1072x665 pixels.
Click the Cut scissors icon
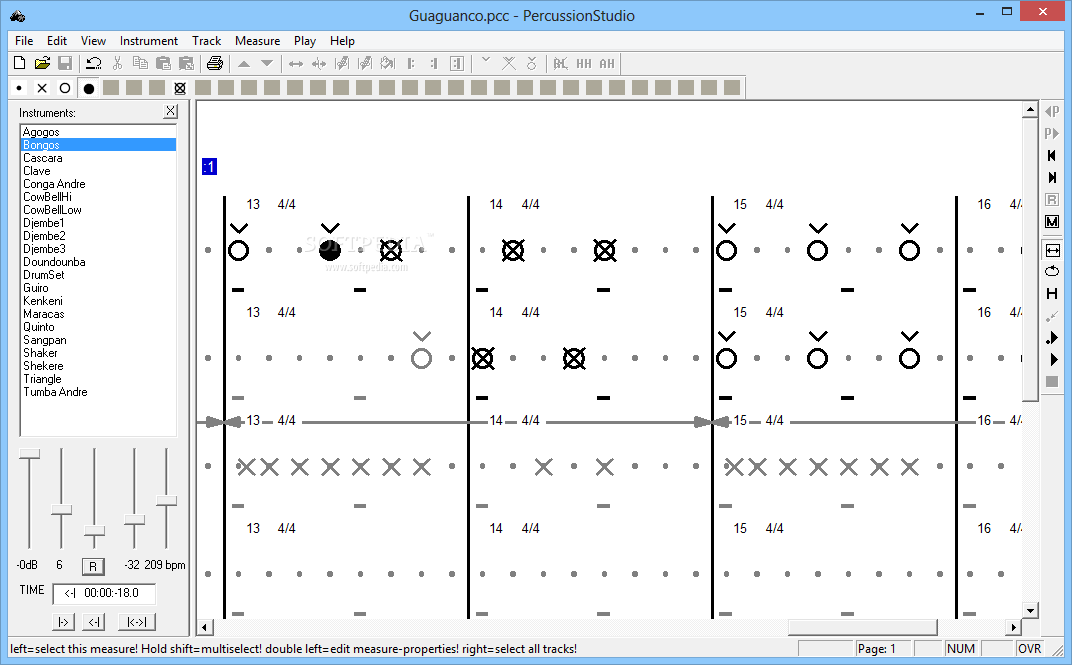coord(117,64)
